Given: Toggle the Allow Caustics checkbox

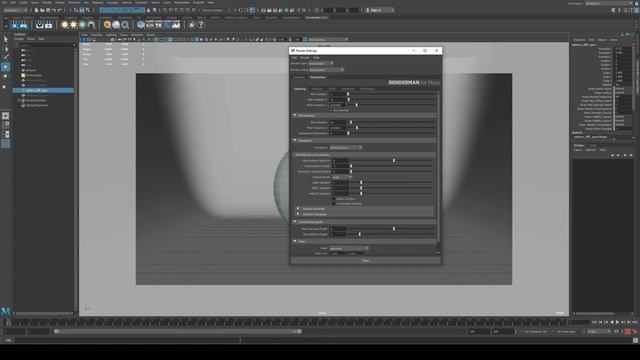Looking at the screenshot, I should coord(333,199).
